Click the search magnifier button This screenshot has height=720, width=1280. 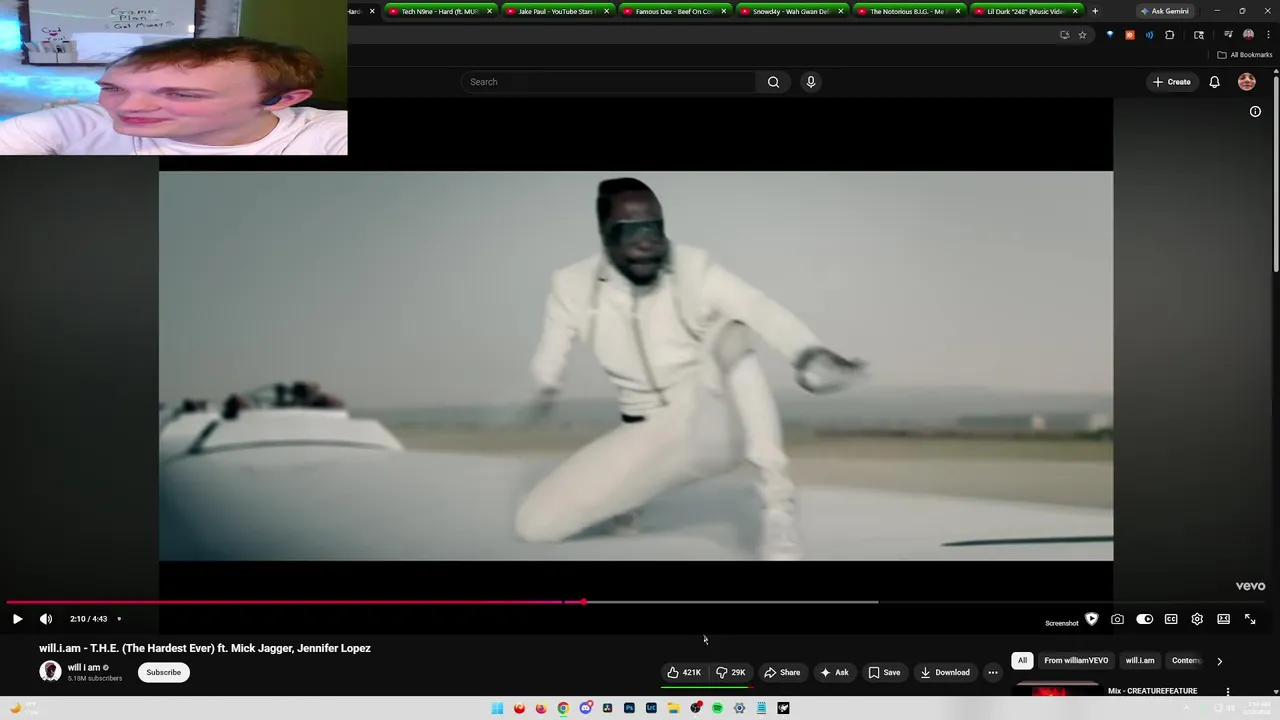(773, 82)
